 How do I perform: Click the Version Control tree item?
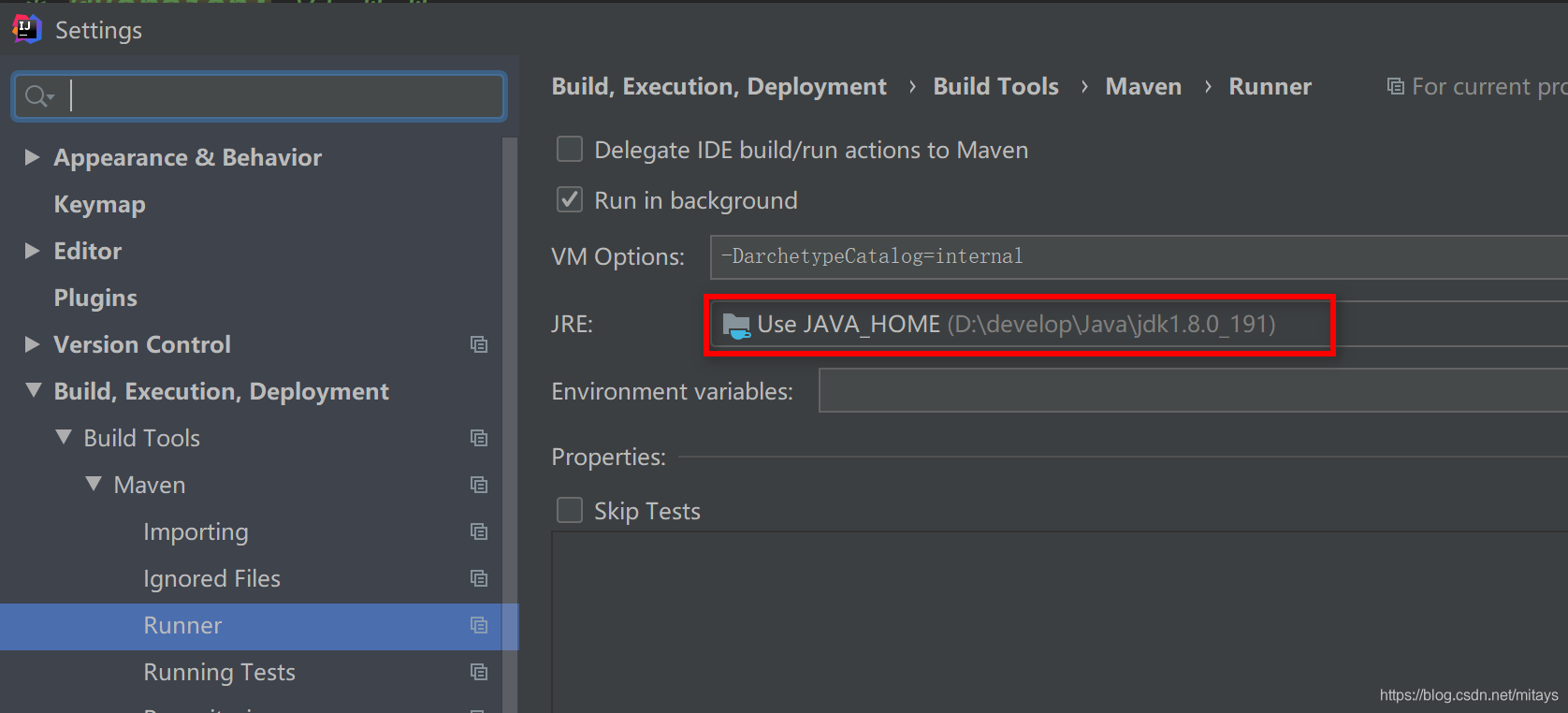coord(141,344)
